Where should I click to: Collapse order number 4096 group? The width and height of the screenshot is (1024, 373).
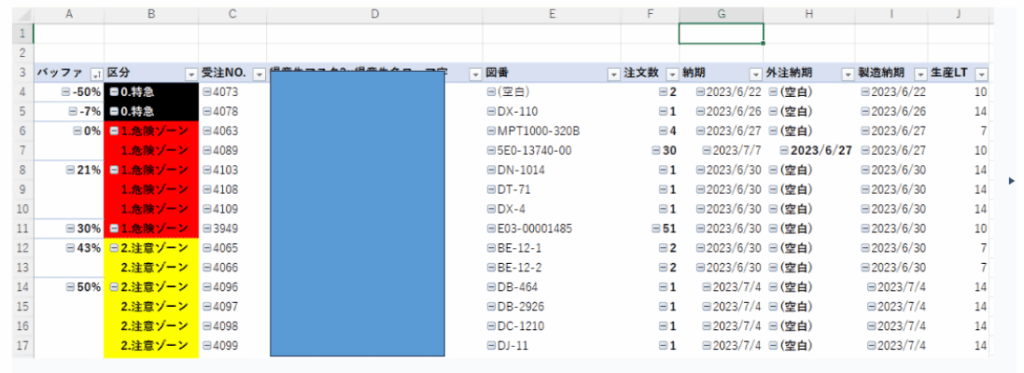click(206, 287)
